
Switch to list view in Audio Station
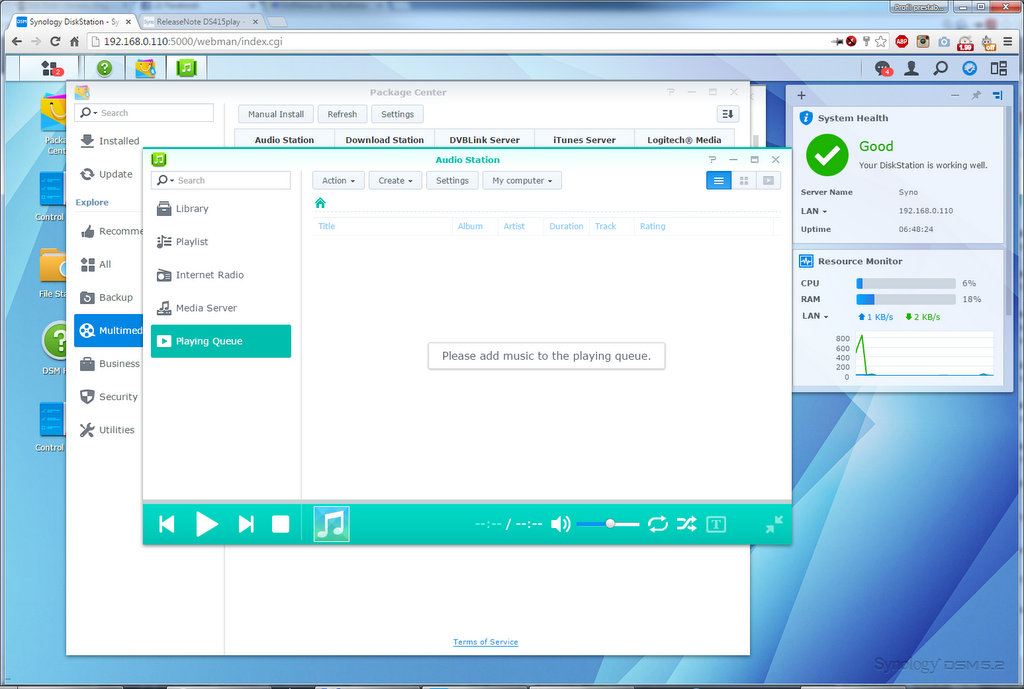(718, 181)
